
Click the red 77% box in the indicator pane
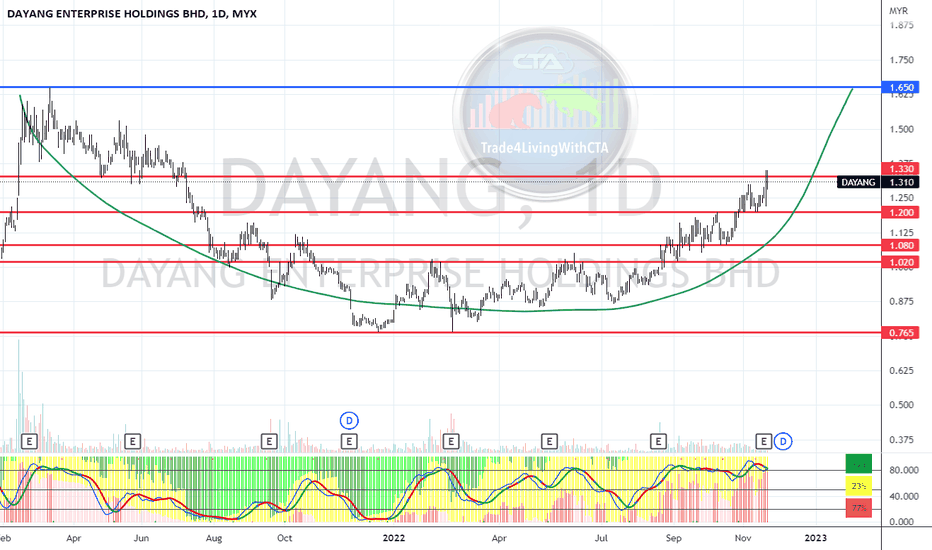pyautogui.click(x=859, y=508)
